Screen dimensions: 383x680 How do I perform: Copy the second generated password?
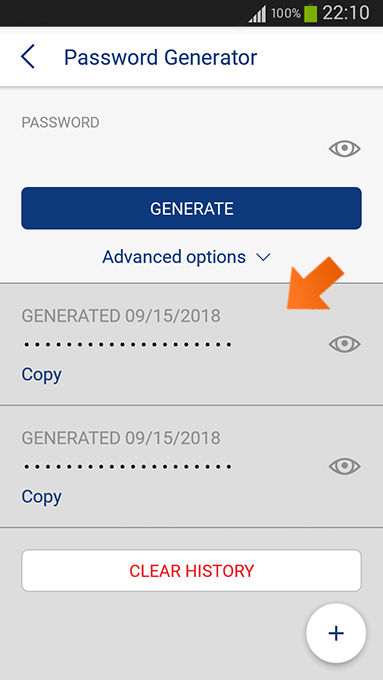[42, 496]
